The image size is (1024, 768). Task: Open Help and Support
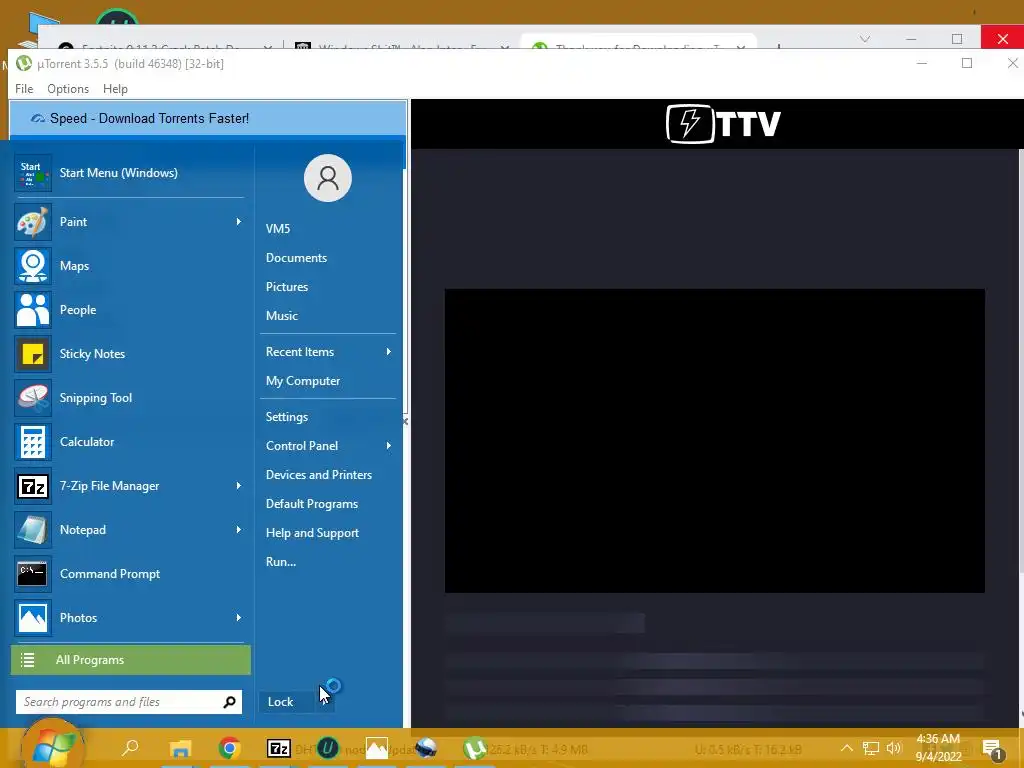(x=312, y=533)
